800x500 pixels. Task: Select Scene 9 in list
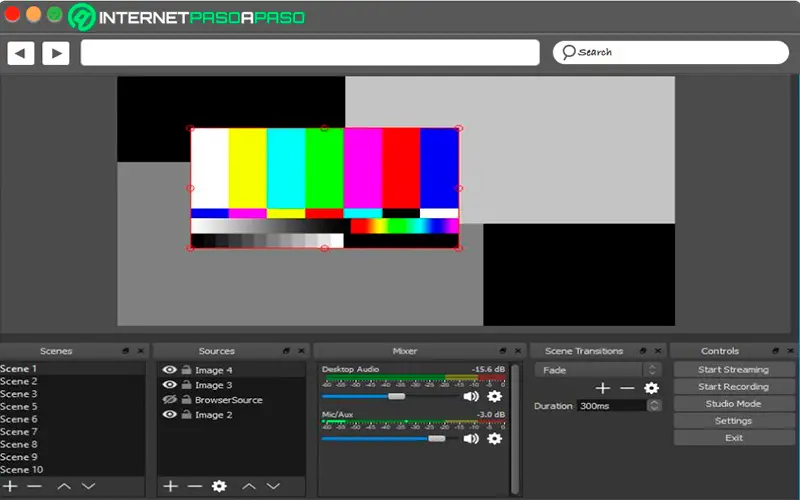pos(72,457)
